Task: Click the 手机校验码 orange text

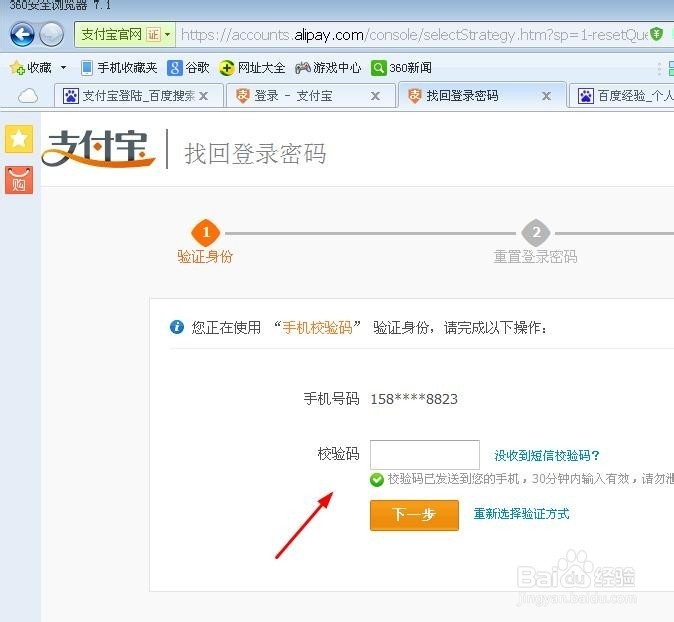Action: coord(317,328)
